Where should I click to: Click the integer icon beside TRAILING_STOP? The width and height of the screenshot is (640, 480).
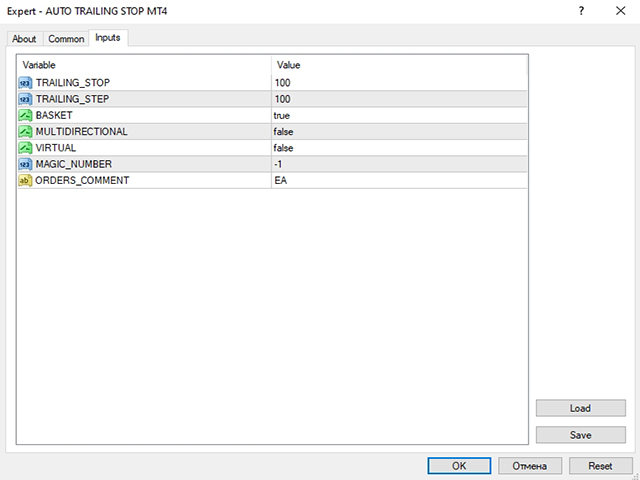point(25,83)
